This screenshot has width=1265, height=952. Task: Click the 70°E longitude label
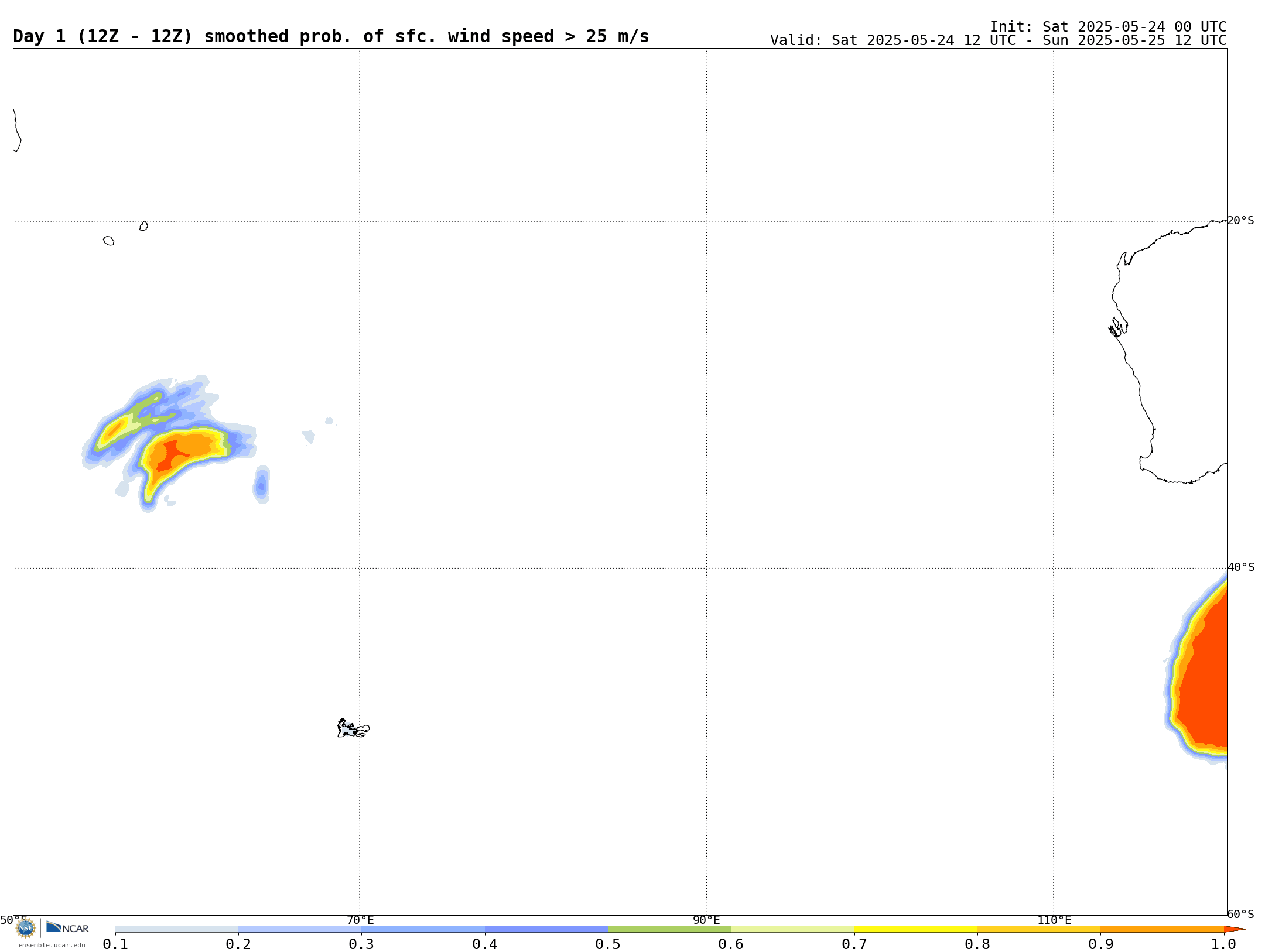tap(360, 920)
